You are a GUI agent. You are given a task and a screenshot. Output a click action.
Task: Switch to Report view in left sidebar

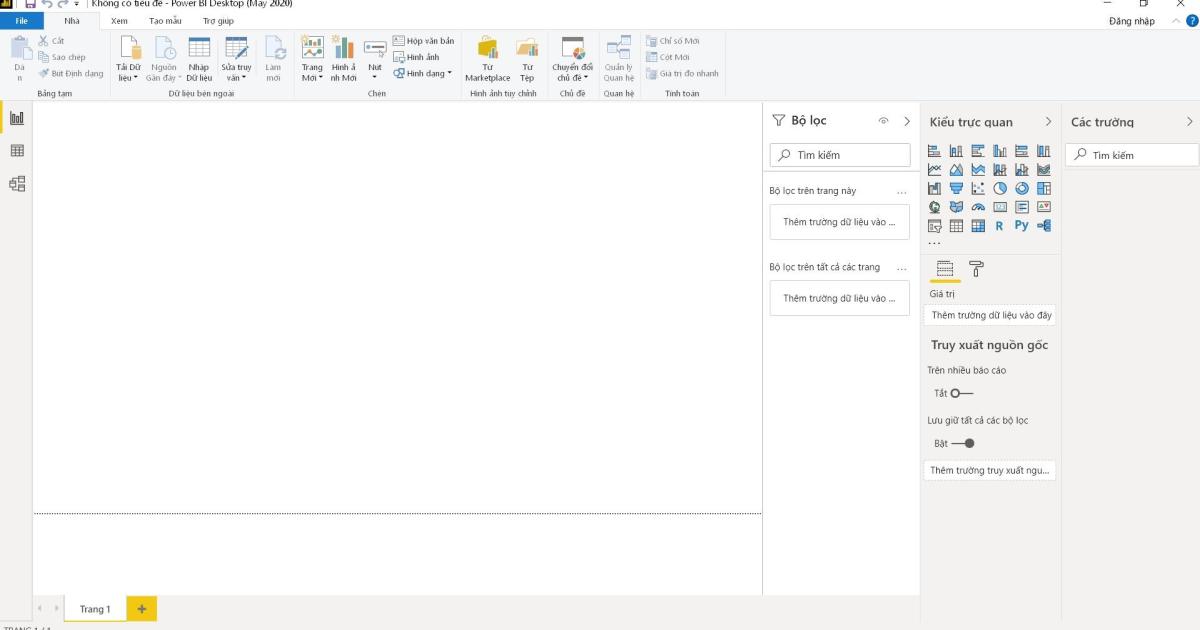tap(16, 118)
